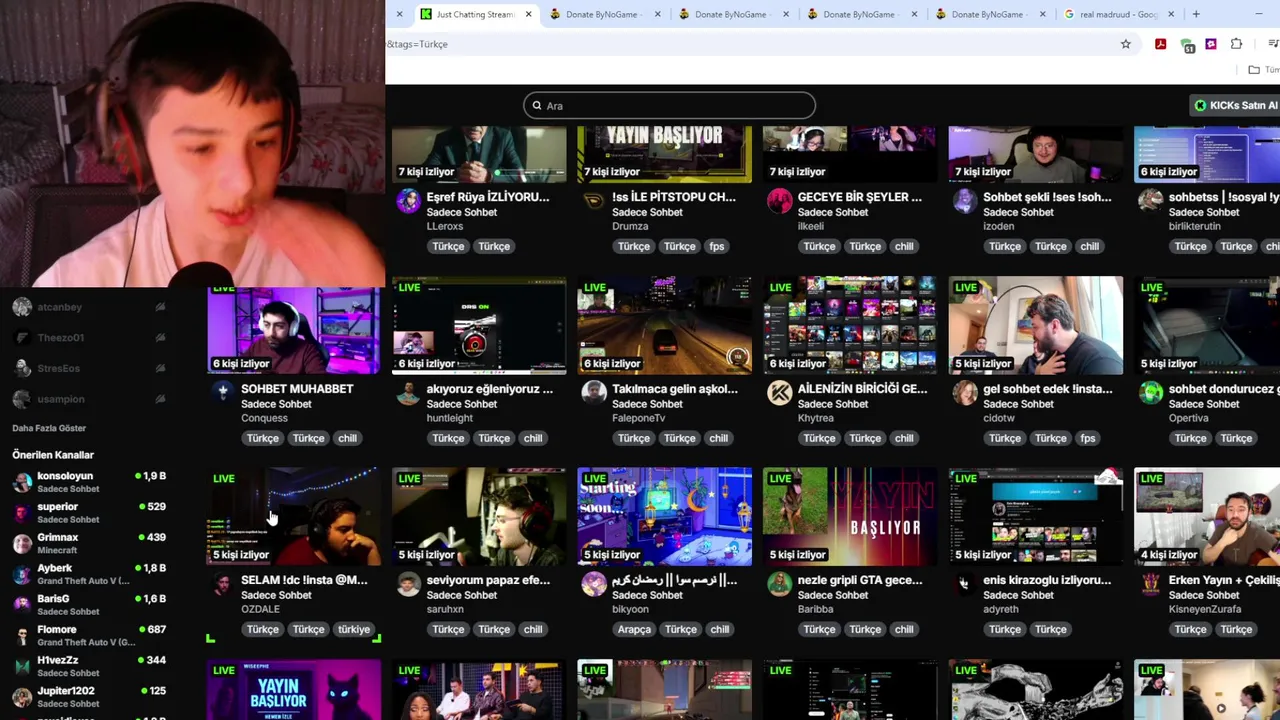The width and height of the screenshot is (1280, 720).
Task: Open Ayberk channel in sidebar
Action: [x=90, y=574]
